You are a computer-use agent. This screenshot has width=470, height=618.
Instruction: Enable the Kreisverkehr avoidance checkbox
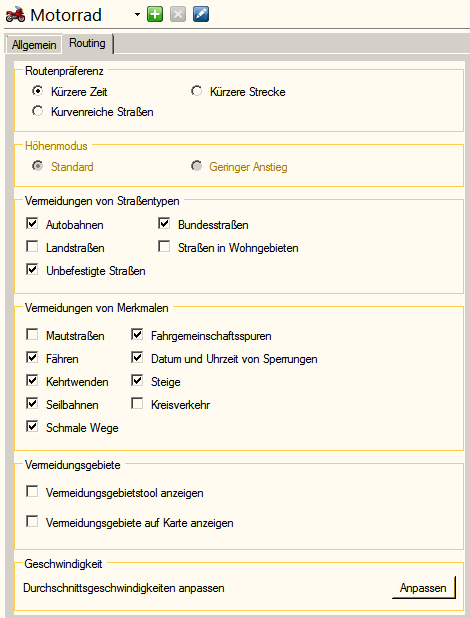(137, 404)
